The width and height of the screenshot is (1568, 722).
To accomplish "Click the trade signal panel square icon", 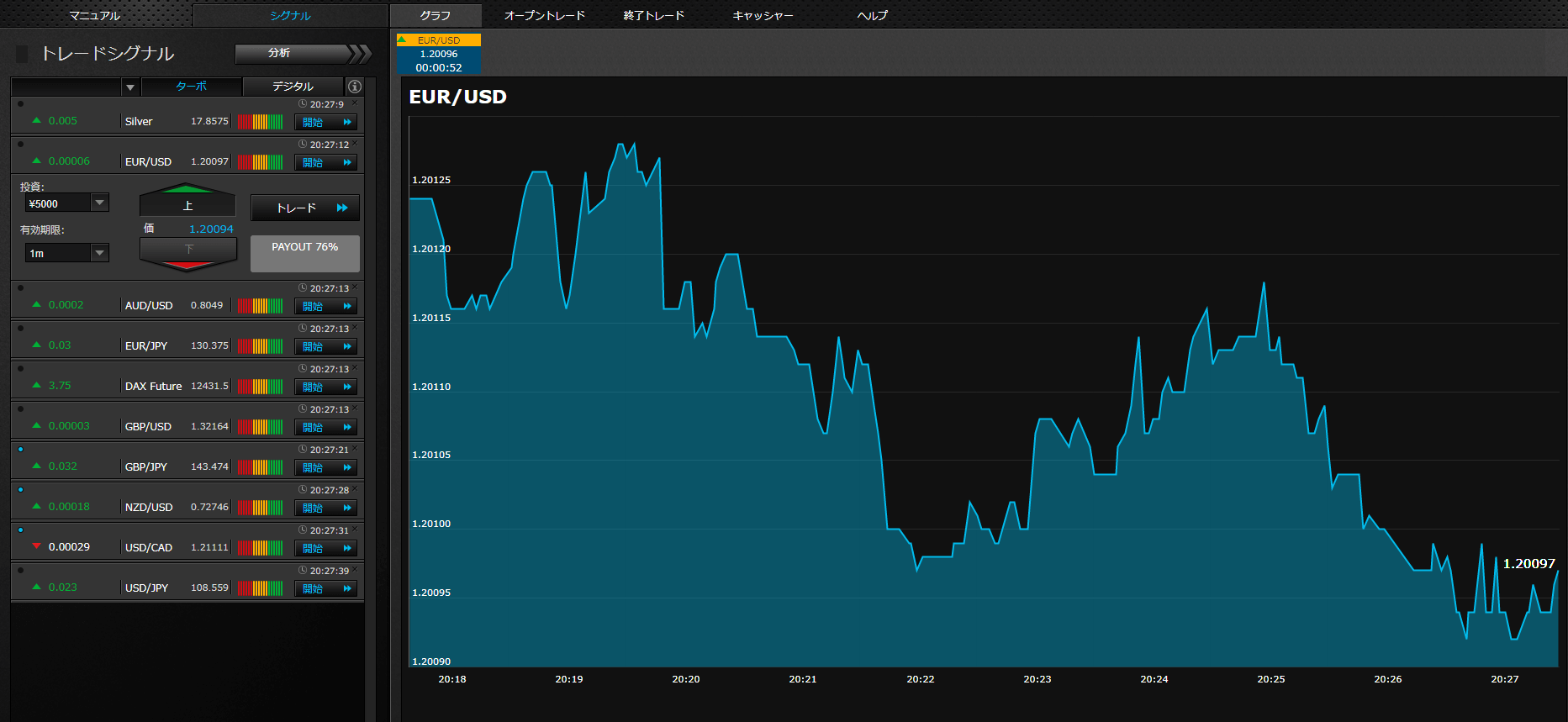I will tap(22, 54).
